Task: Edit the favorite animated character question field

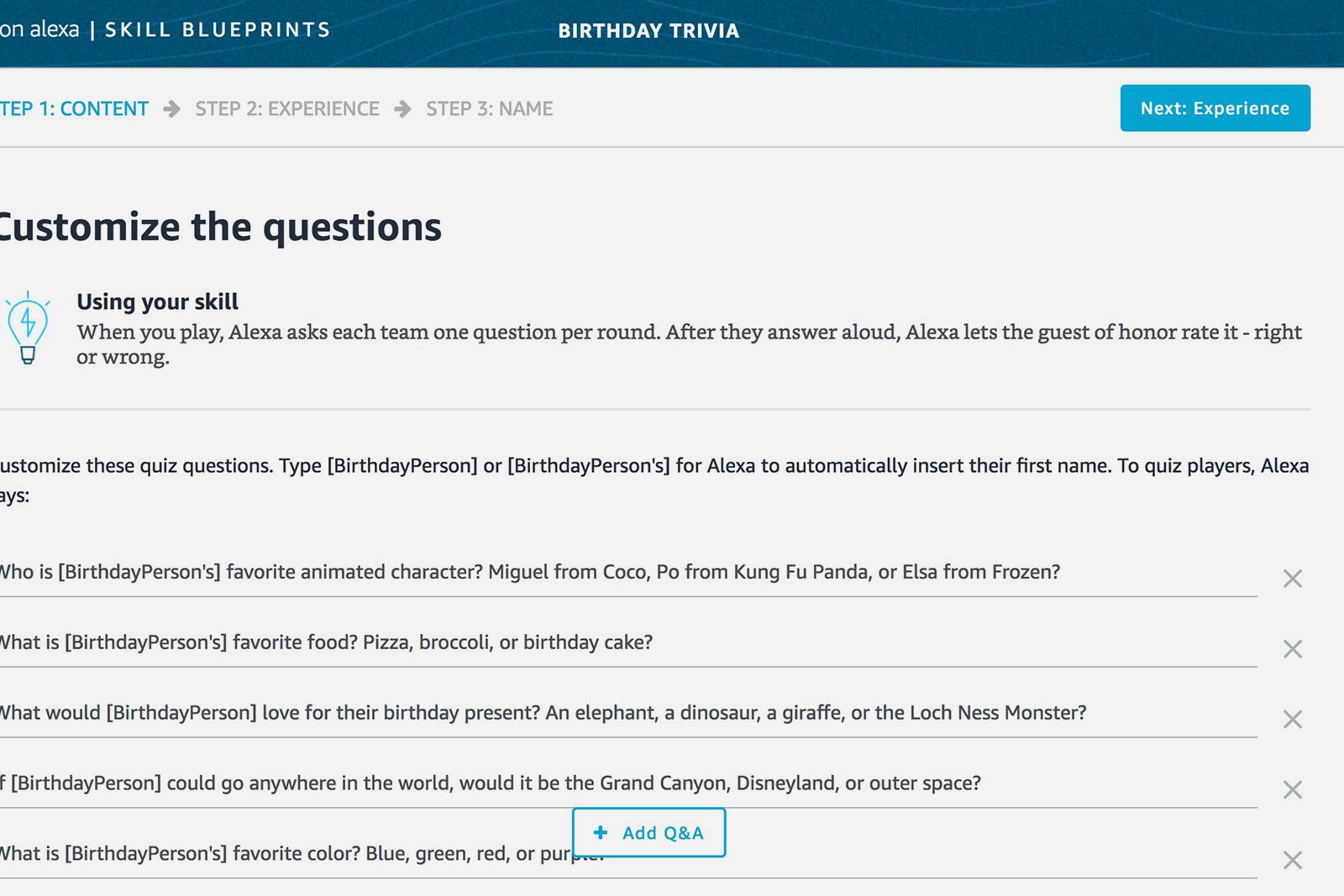Action: pyautogui.click(x=628, y=573)
